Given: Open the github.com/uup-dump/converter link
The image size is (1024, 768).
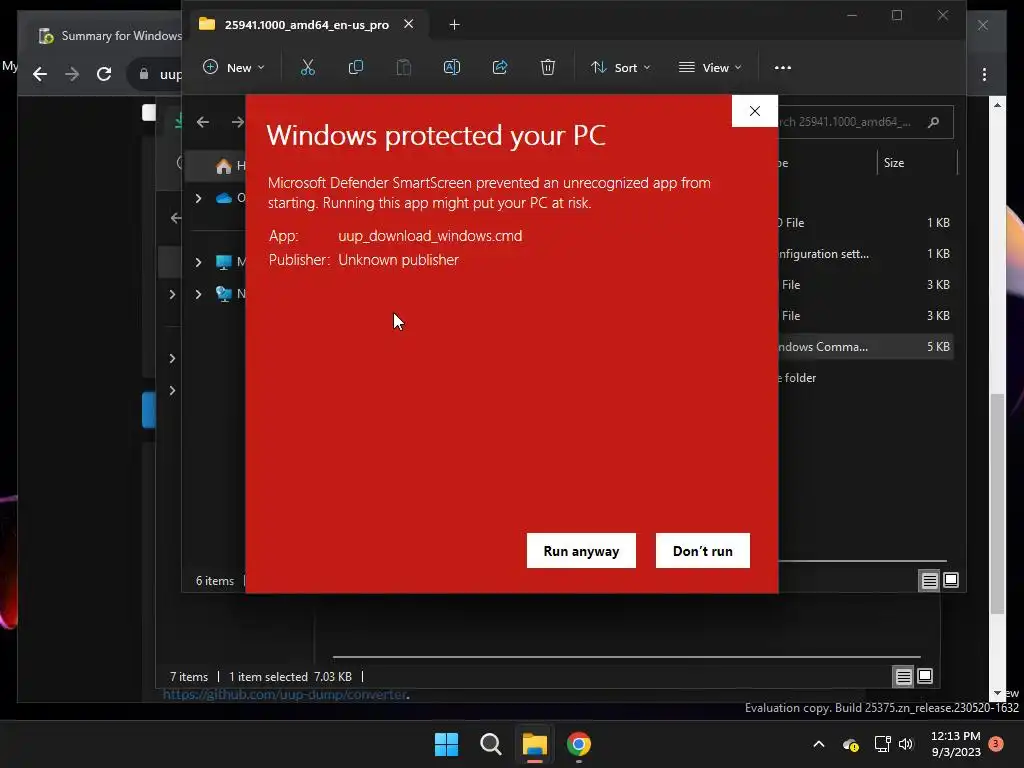Looking at the screenshot, I should click(x=285, y=695).
